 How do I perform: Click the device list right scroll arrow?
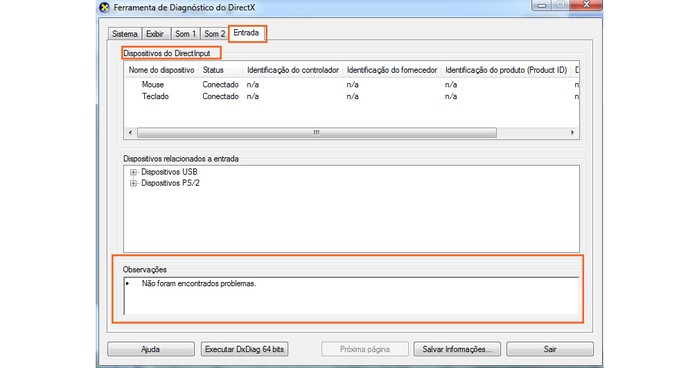tap(572, 132)
